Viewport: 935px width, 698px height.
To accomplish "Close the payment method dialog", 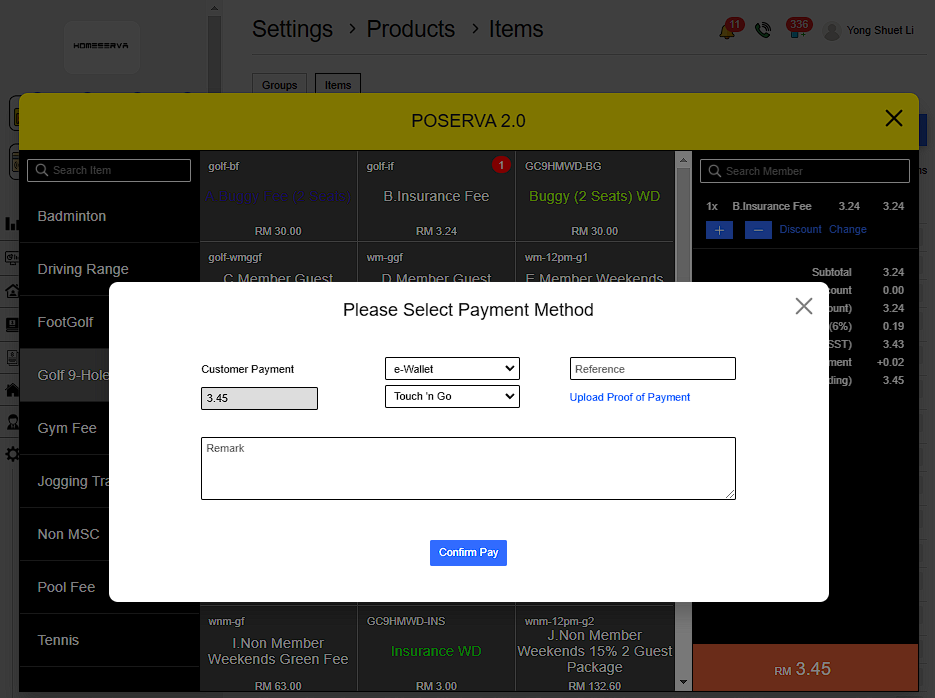I will click(x=803, y=306).
